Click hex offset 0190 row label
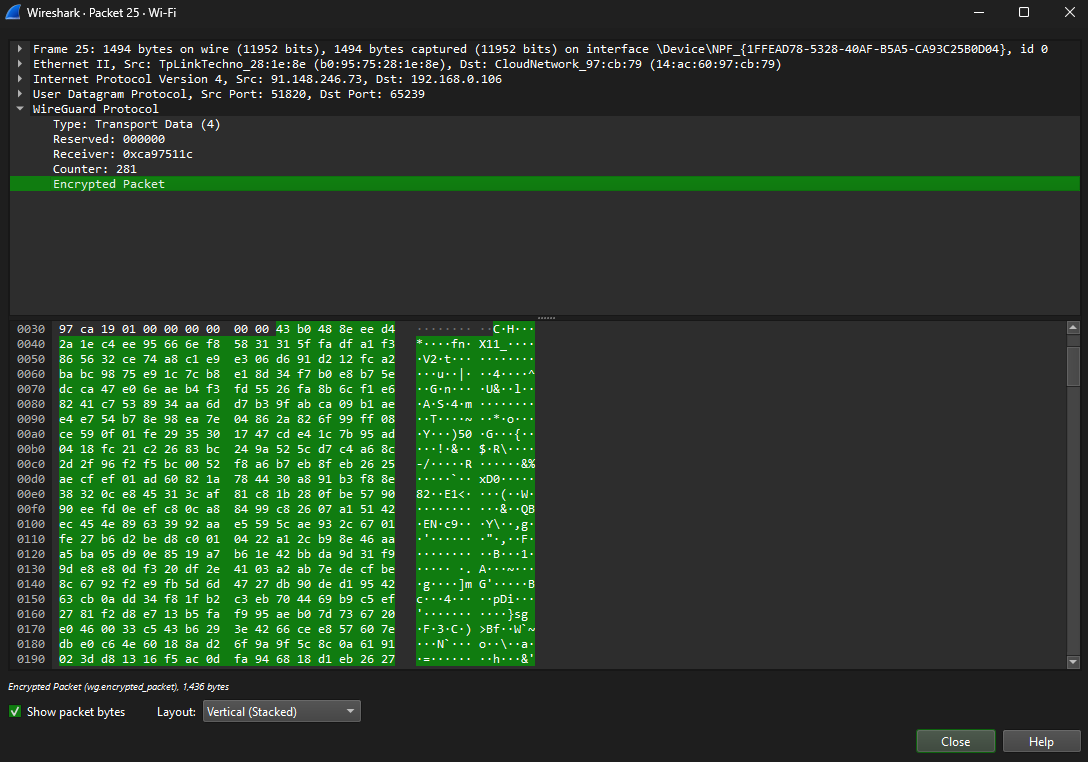 click(x=31, y=659)
